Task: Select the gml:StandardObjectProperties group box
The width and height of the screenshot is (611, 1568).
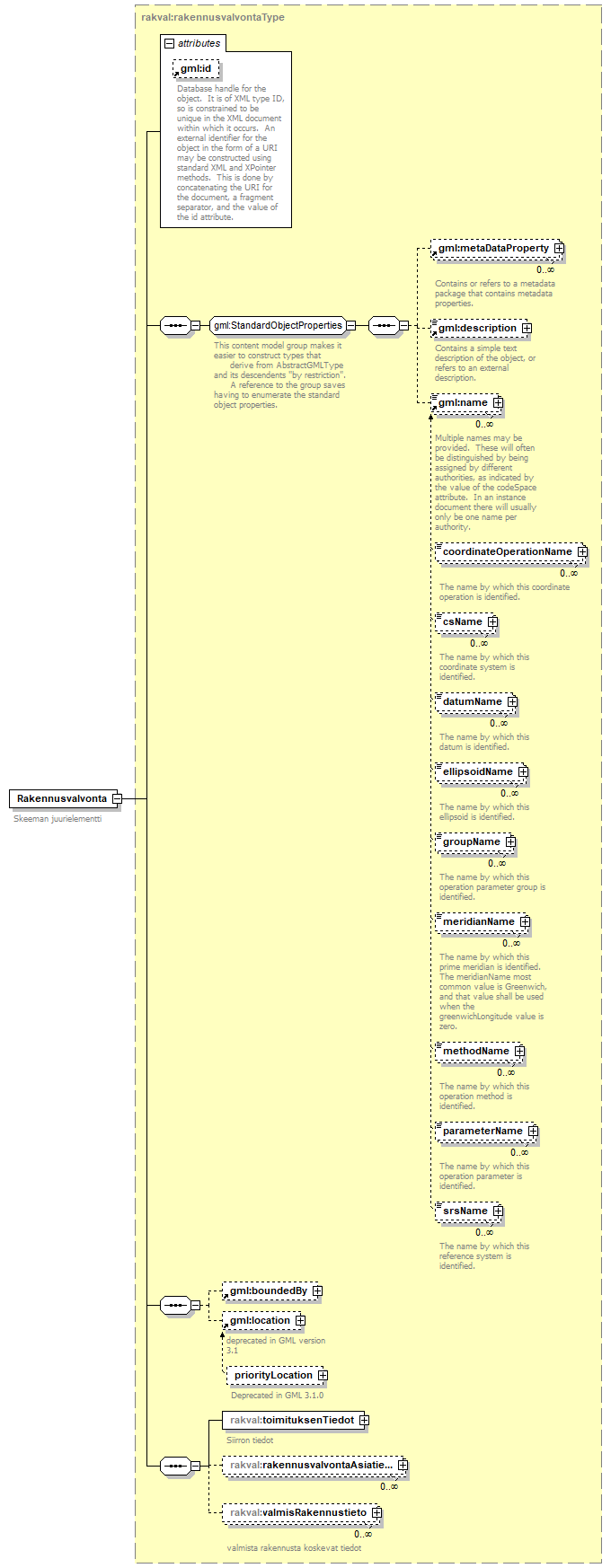Action: pyautogui.click(x=278, y=325)
